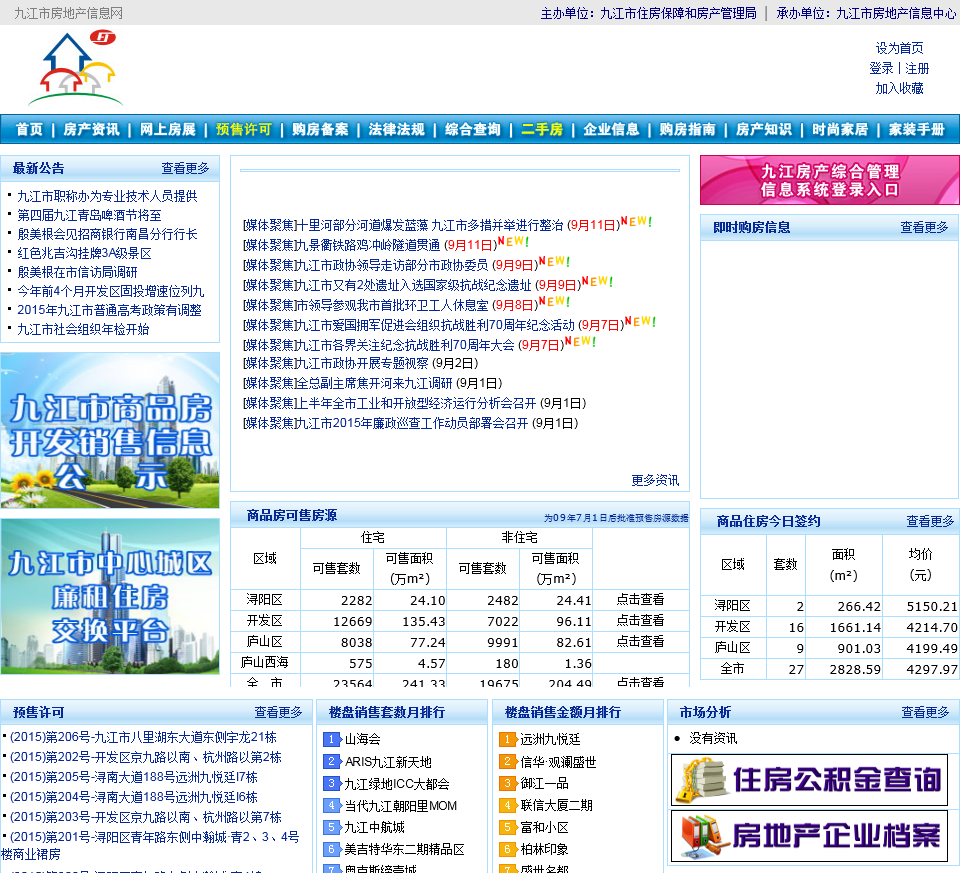The image size is (960, 873).
Task: Click the 更多资讯 link
Action: tap(655, 480)
